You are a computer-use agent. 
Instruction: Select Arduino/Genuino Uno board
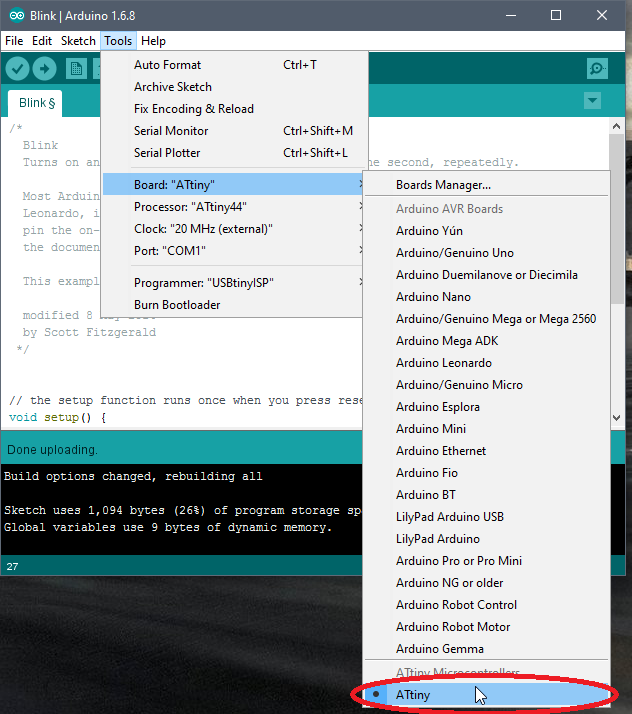pyautogui.click(x=487, y=253)
